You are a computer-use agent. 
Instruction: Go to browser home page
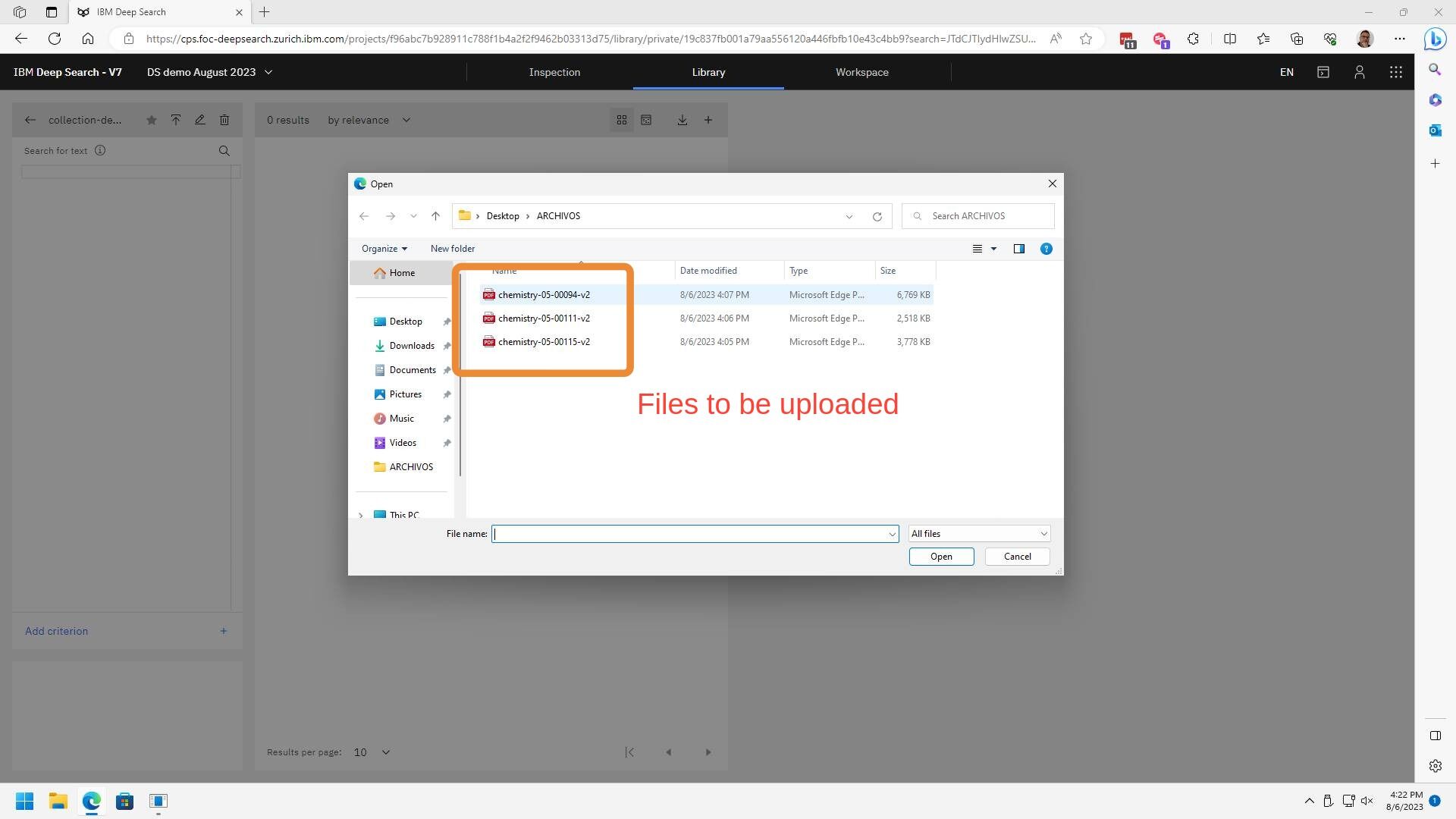point(88,39)
